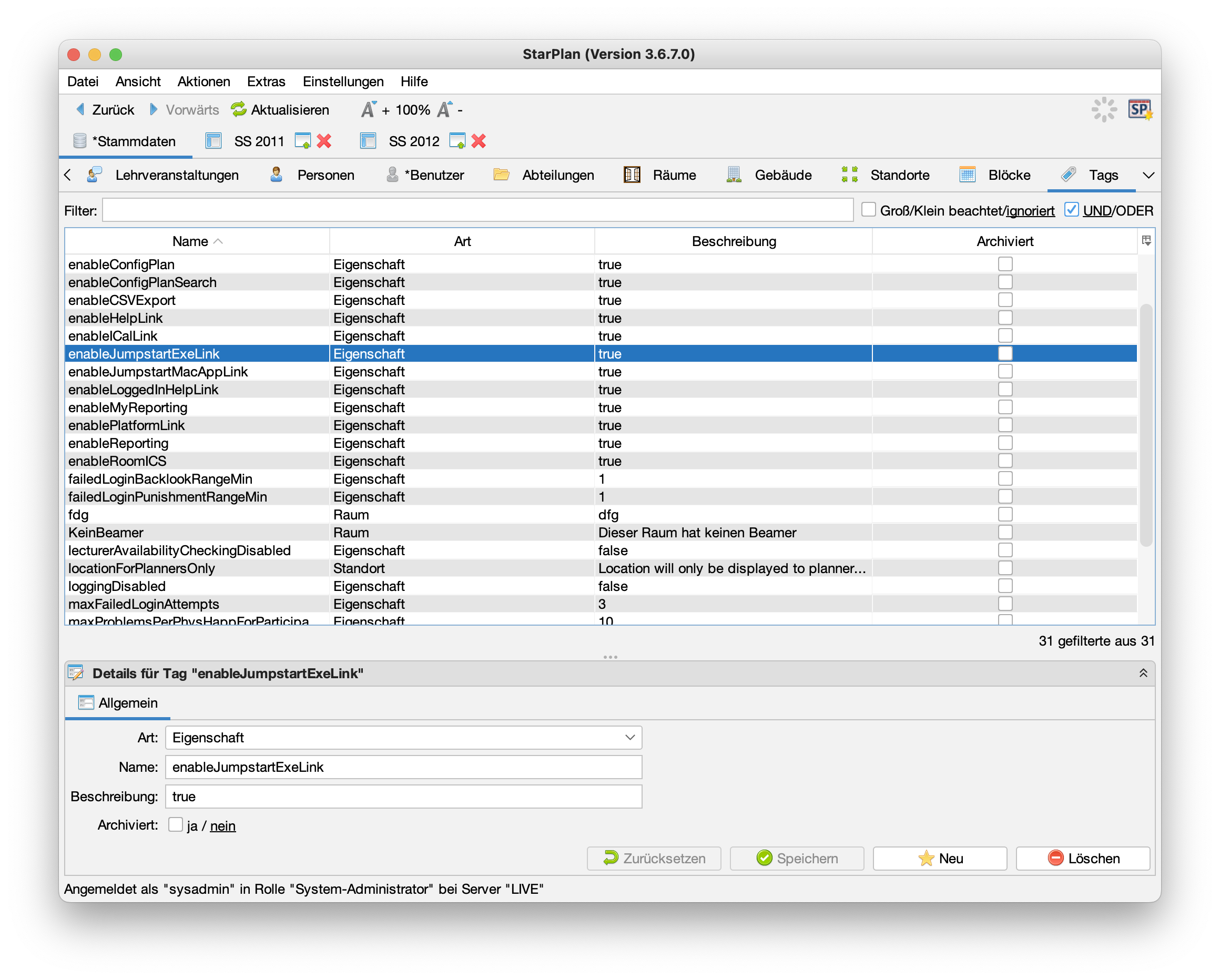1220x980 pixels.
Task: Click the Neu button
Action: pos(939,858)
